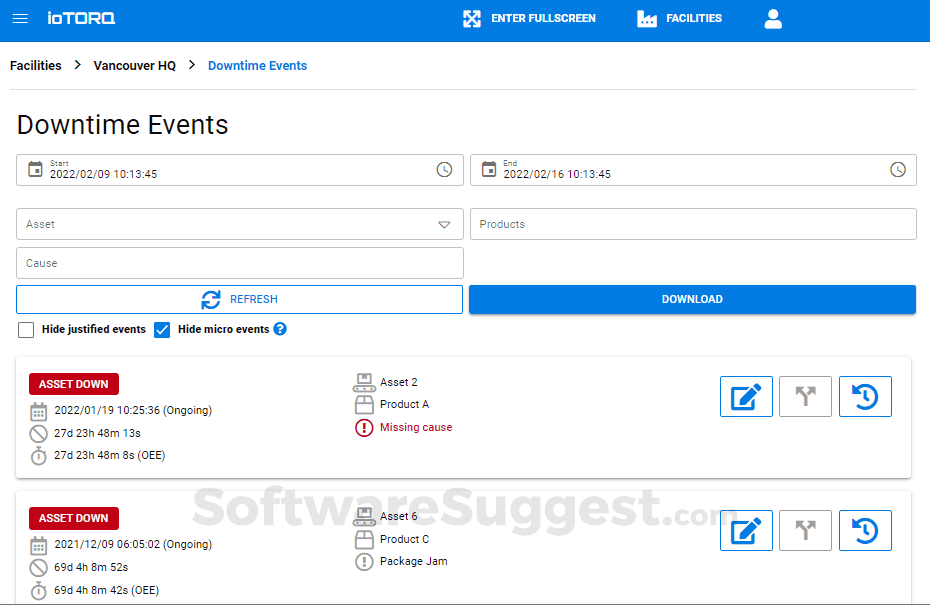Enter fullscreen mode from the top bar
The height and width of the screenshot is (605, 930).
pyautogui.click(x=529, y=18)
